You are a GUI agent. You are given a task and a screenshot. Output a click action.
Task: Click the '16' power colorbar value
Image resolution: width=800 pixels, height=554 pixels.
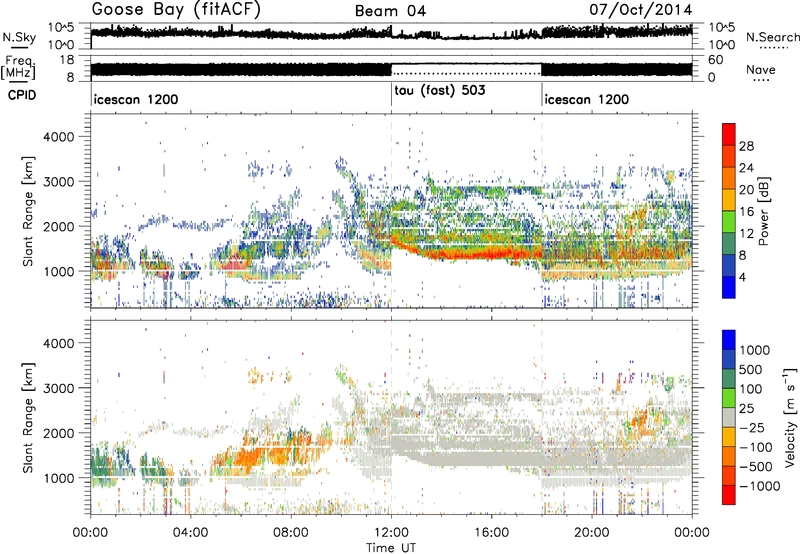click(746, 212)
